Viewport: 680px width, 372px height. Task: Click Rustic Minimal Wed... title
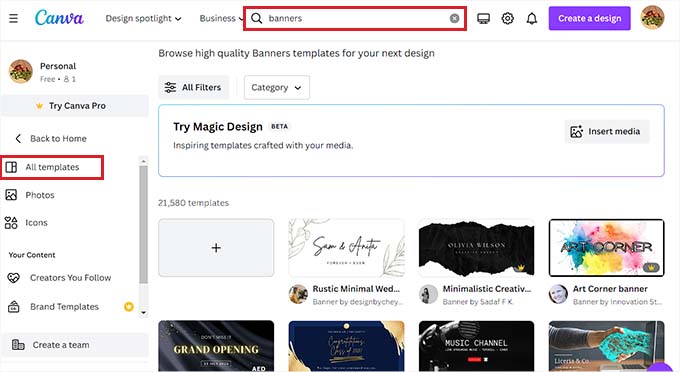356,289
